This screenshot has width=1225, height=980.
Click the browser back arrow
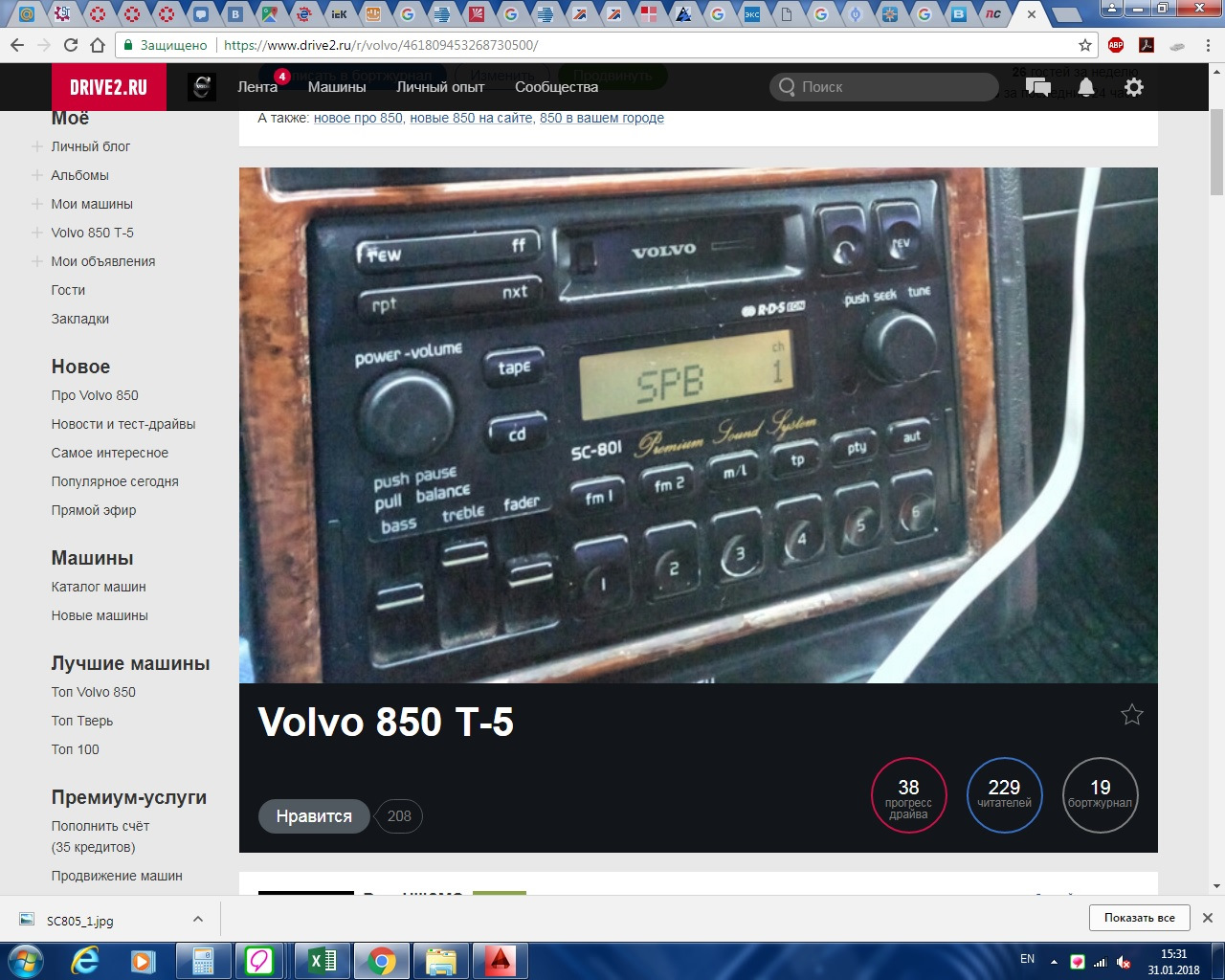17,45
